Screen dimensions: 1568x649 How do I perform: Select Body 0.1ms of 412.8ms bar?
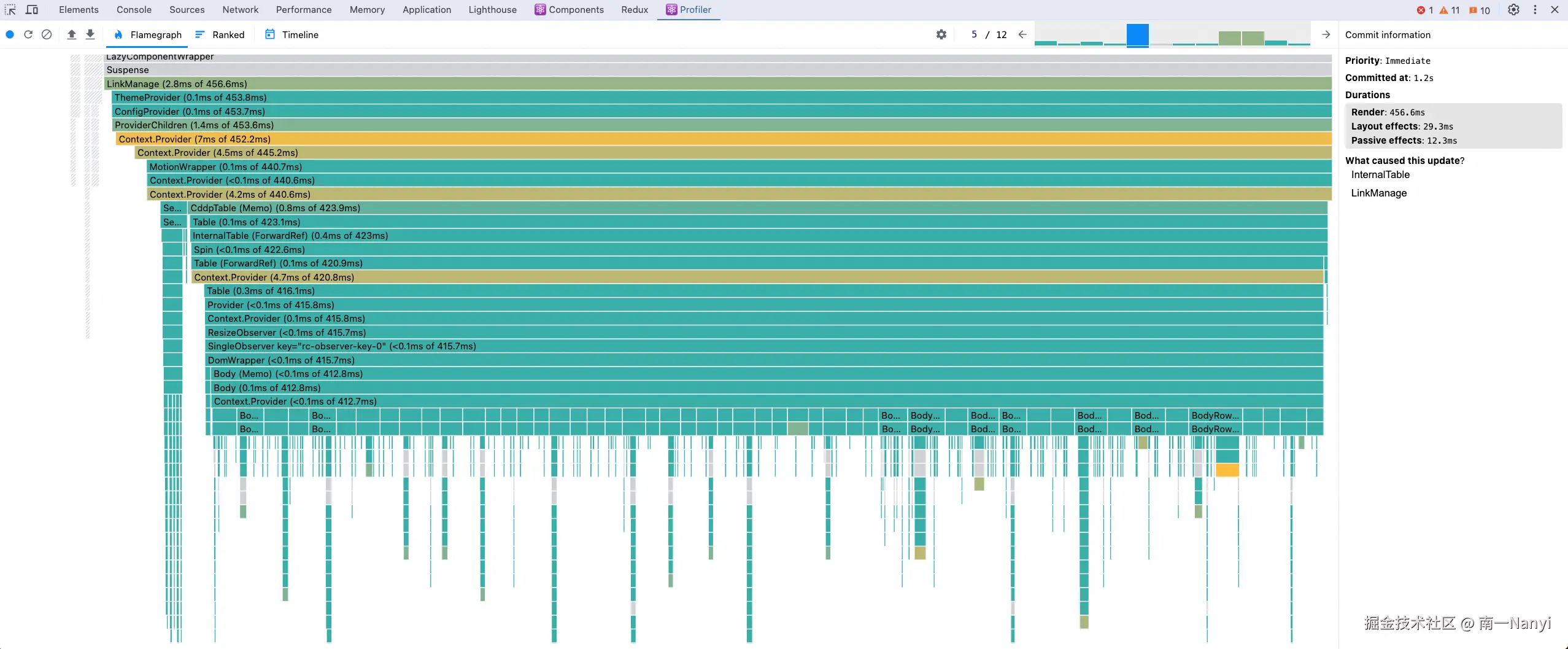767,388
